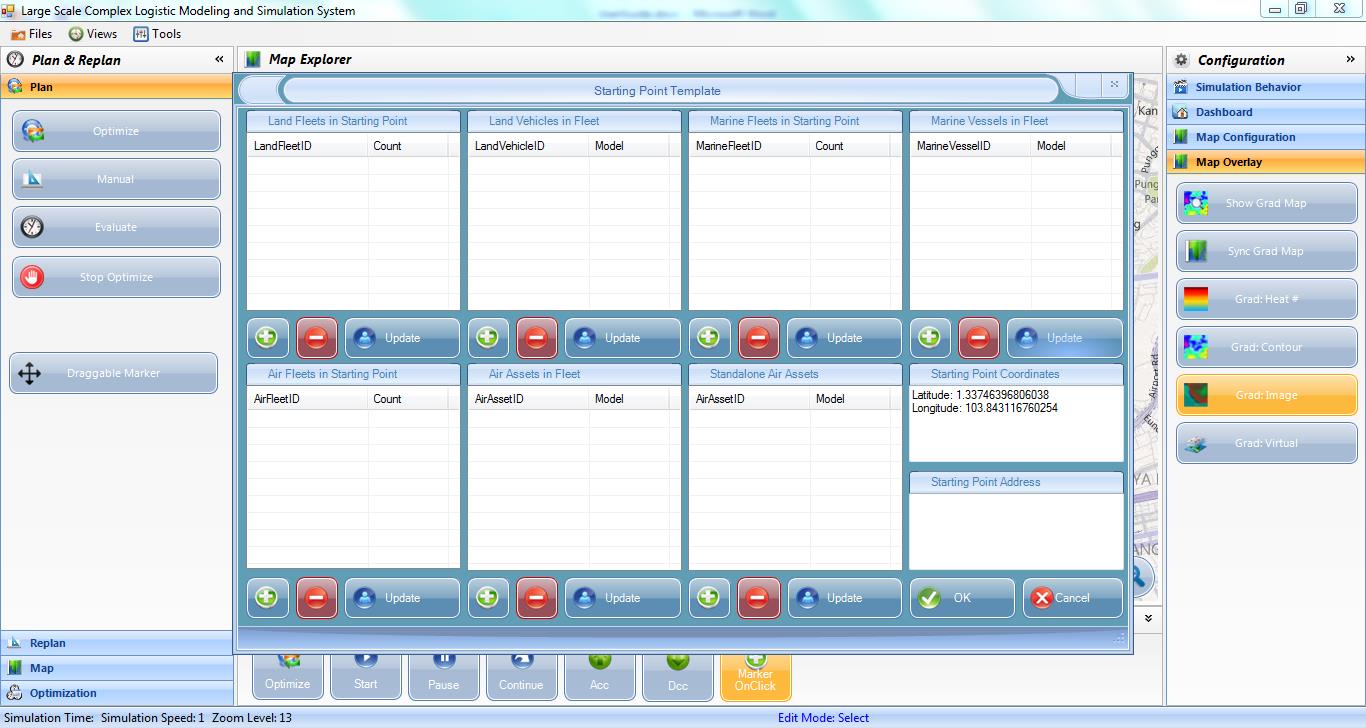This screenshot has height=728, width=1366.
Task: Remove an Air Fleet with the red minus icon
Action: (317, 597)
